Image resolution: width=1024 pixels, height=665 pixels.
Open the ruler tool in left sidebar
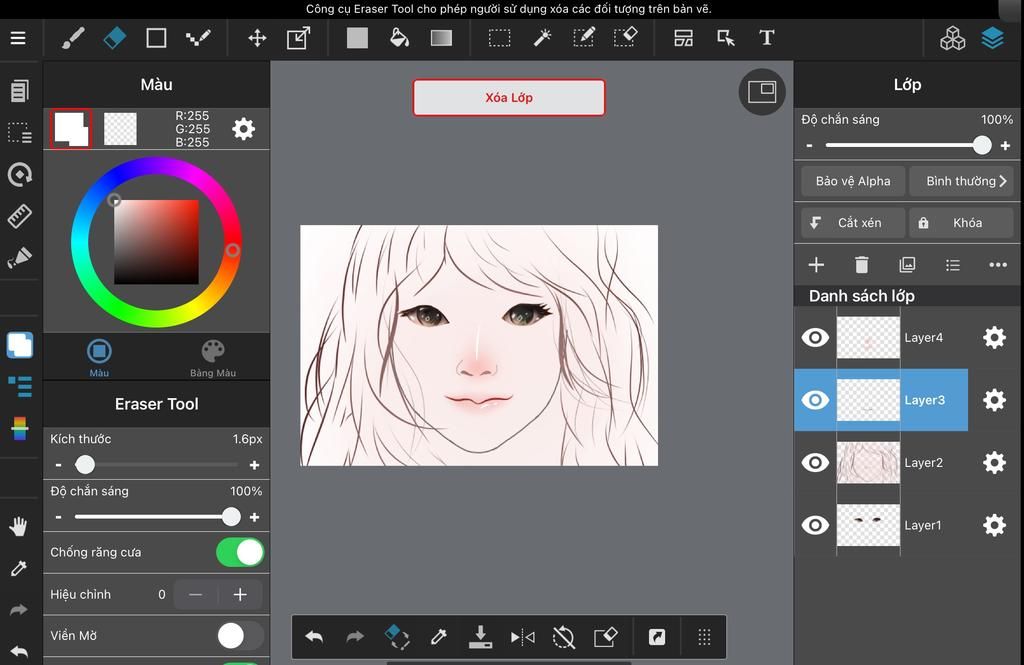(20, 216)
